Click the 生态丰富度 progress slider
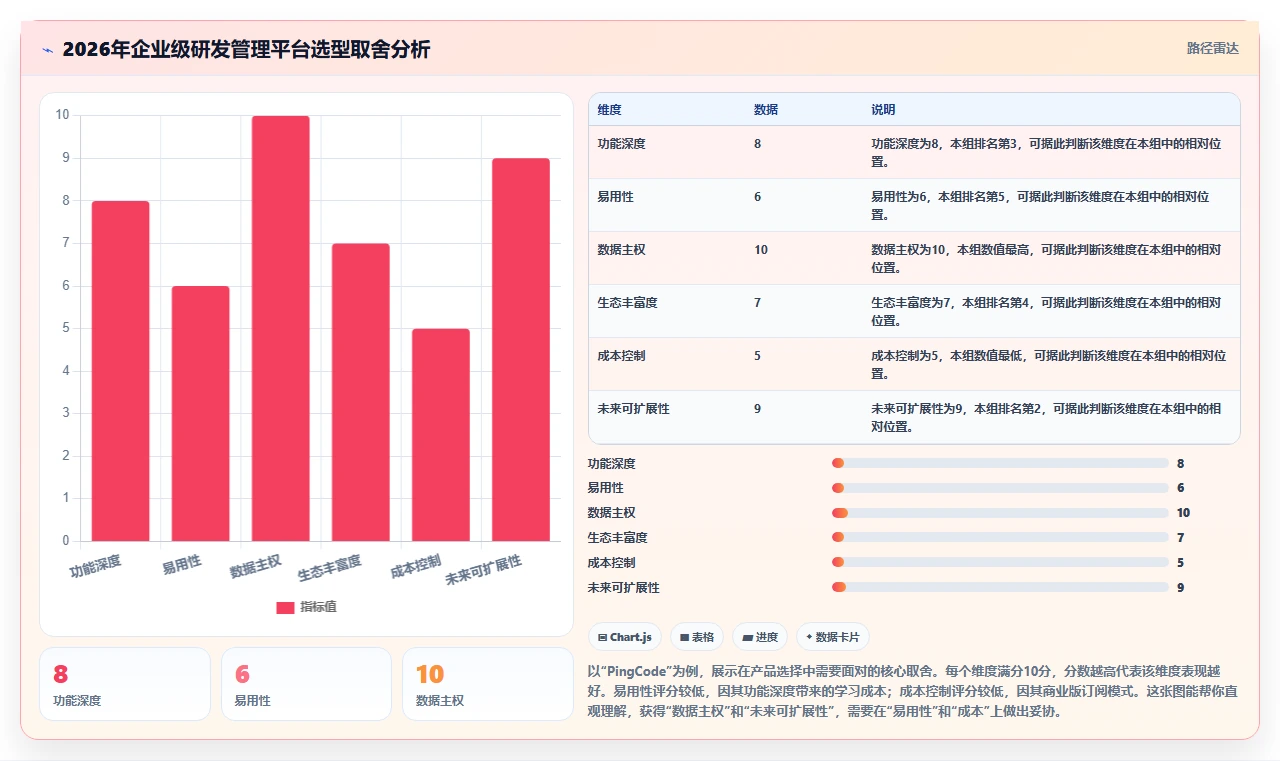 pyautogui.click(x=1000, y=538)
